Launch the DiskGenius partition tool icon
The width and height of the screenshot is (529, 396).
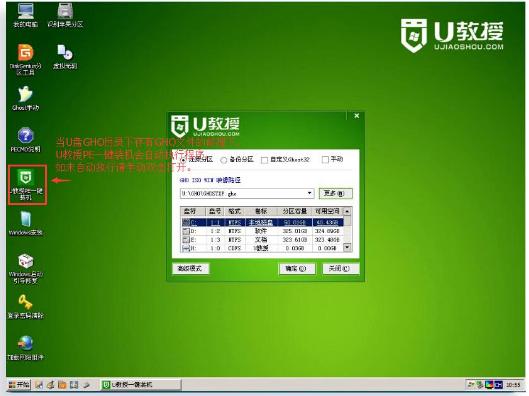pos(25,59)
